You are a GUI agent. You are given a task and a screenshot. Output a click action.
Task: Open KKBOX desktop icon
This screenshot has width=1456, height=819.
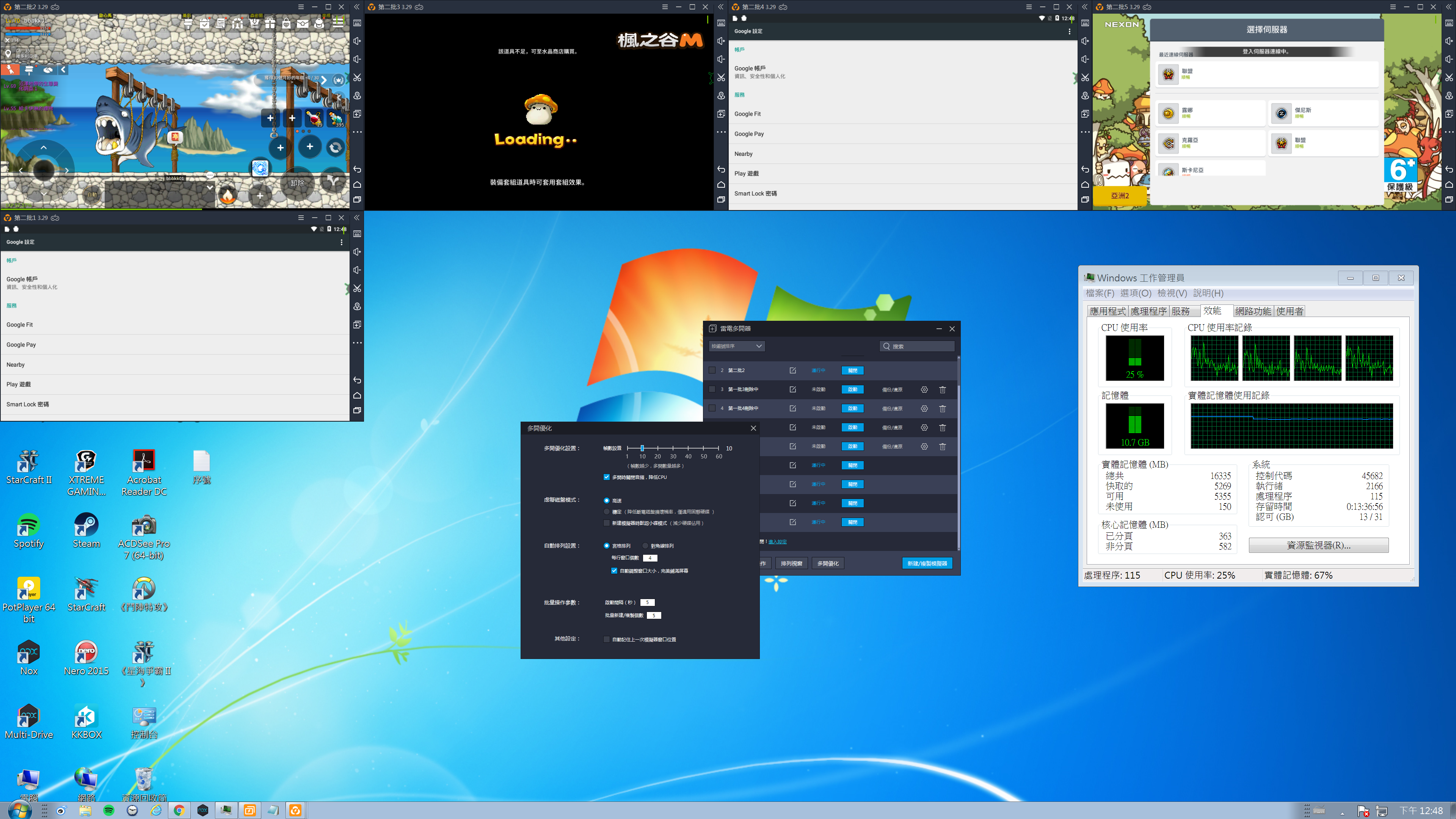click(86, 722)
